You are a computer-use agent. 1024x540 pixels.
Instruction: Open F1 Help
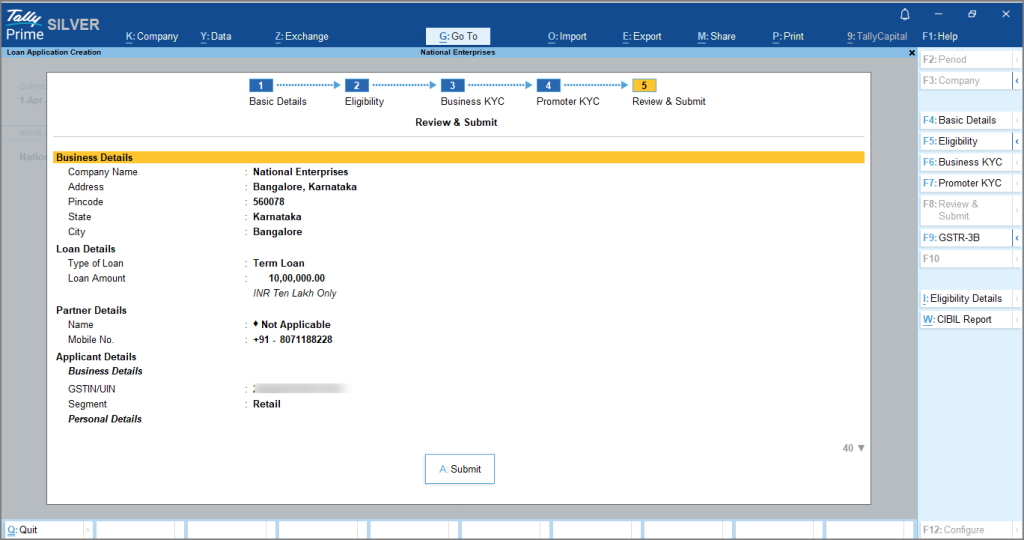pyautogui.click(x=939, y=36)
